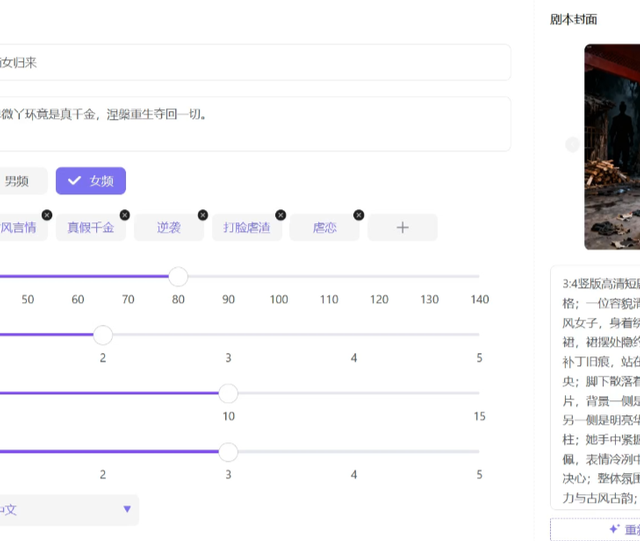Click the checkmark on the 女频 button
The image size is (640, 541).
[x=74, y=180]
